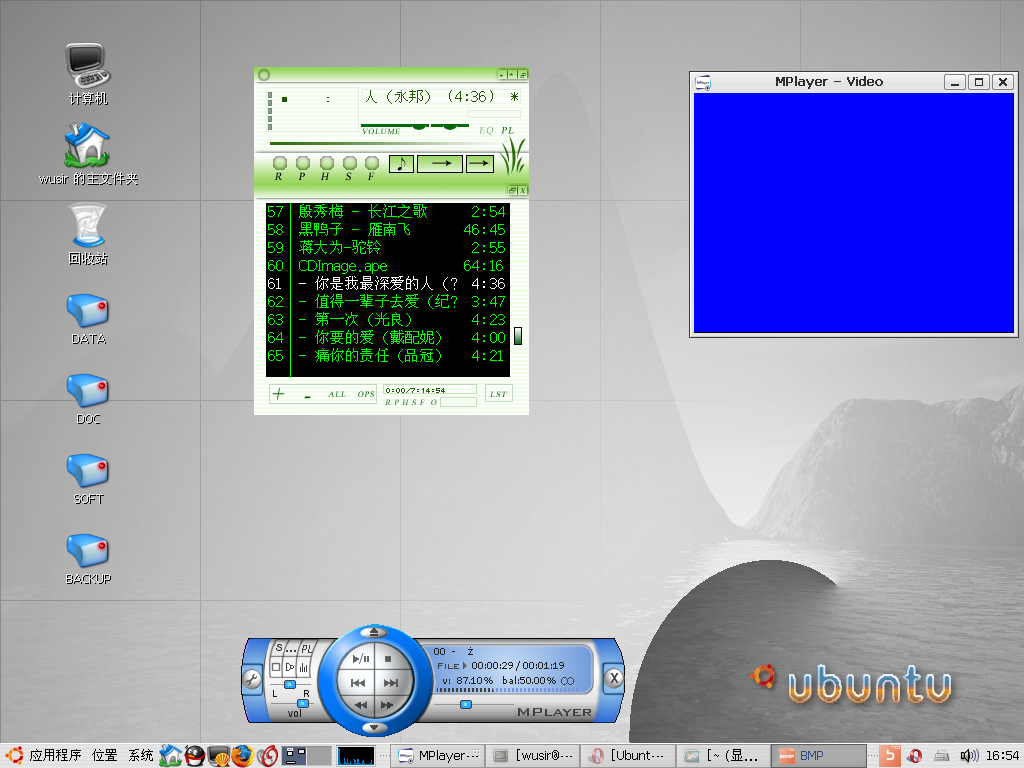This screenshot has height=768, width=1024.
Task: Toggle the F button in green player
Action: 372,163
